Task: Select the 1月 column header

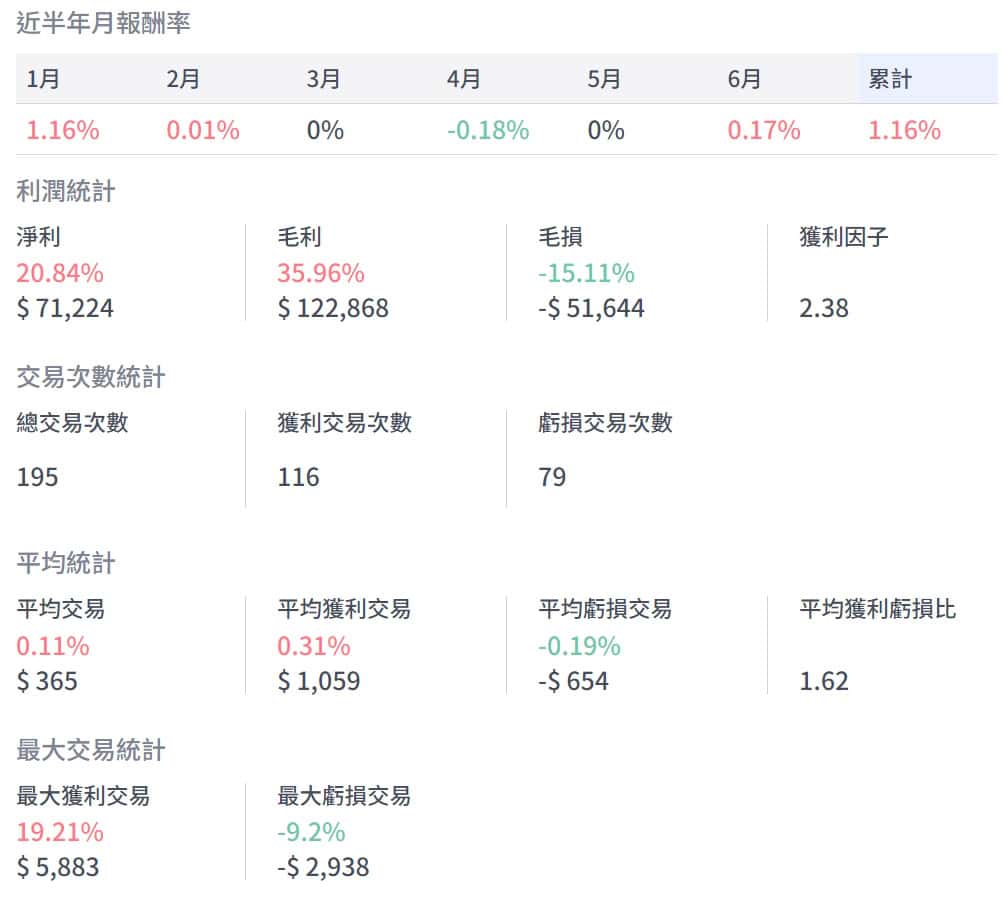Action: [x=42, y=79]
